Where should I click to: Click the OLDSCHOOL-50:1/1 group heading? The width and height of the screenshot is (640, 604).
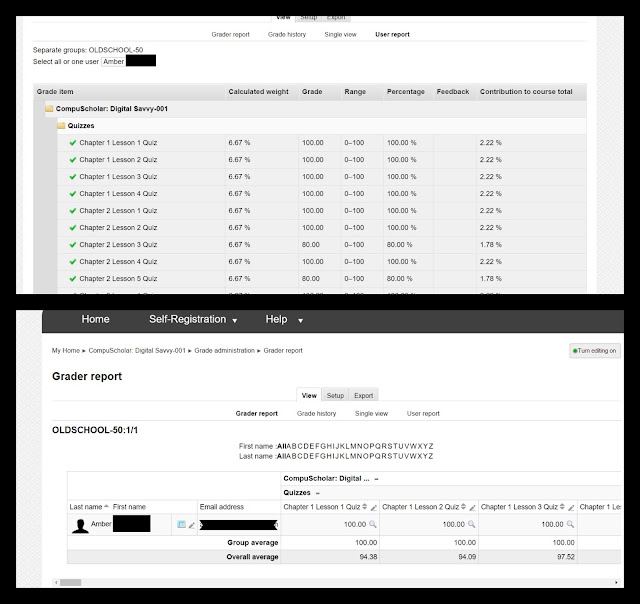[x=95, y=430]
